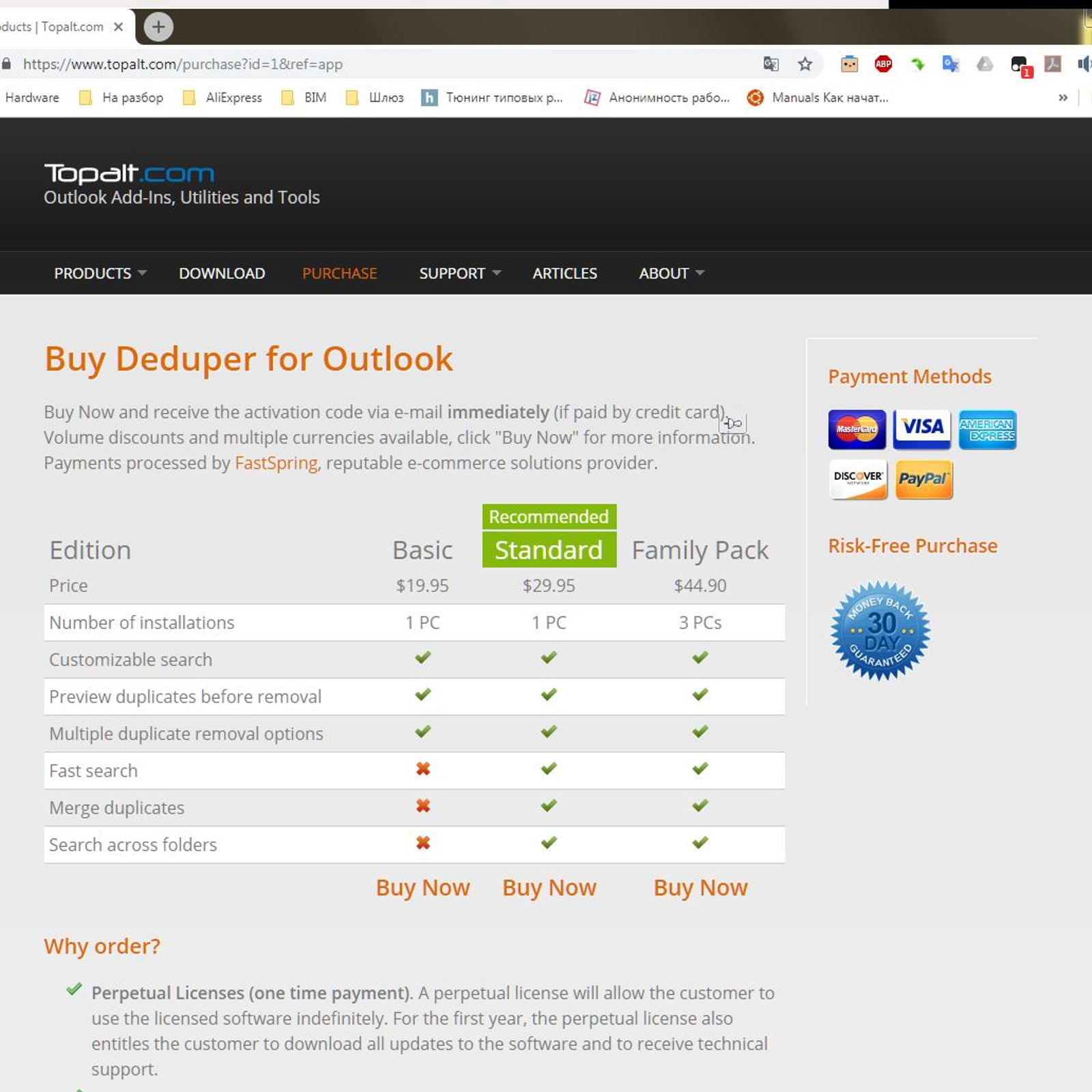The height and width of the screenshot is (1092, 1092).
Task: Open the Анонимность bookmark
Action: tap(657, 98)
